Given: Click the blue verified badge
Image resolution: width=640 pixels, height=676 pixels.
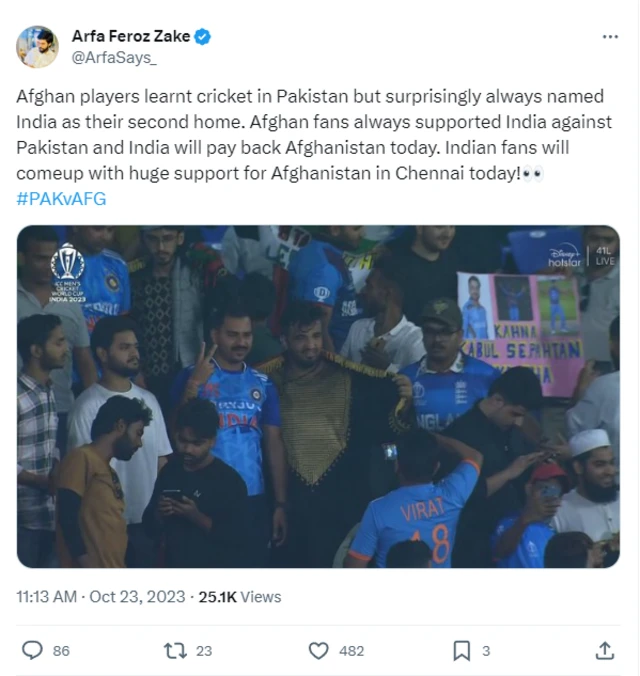Looking at the screenshot, I should [202, 37].
